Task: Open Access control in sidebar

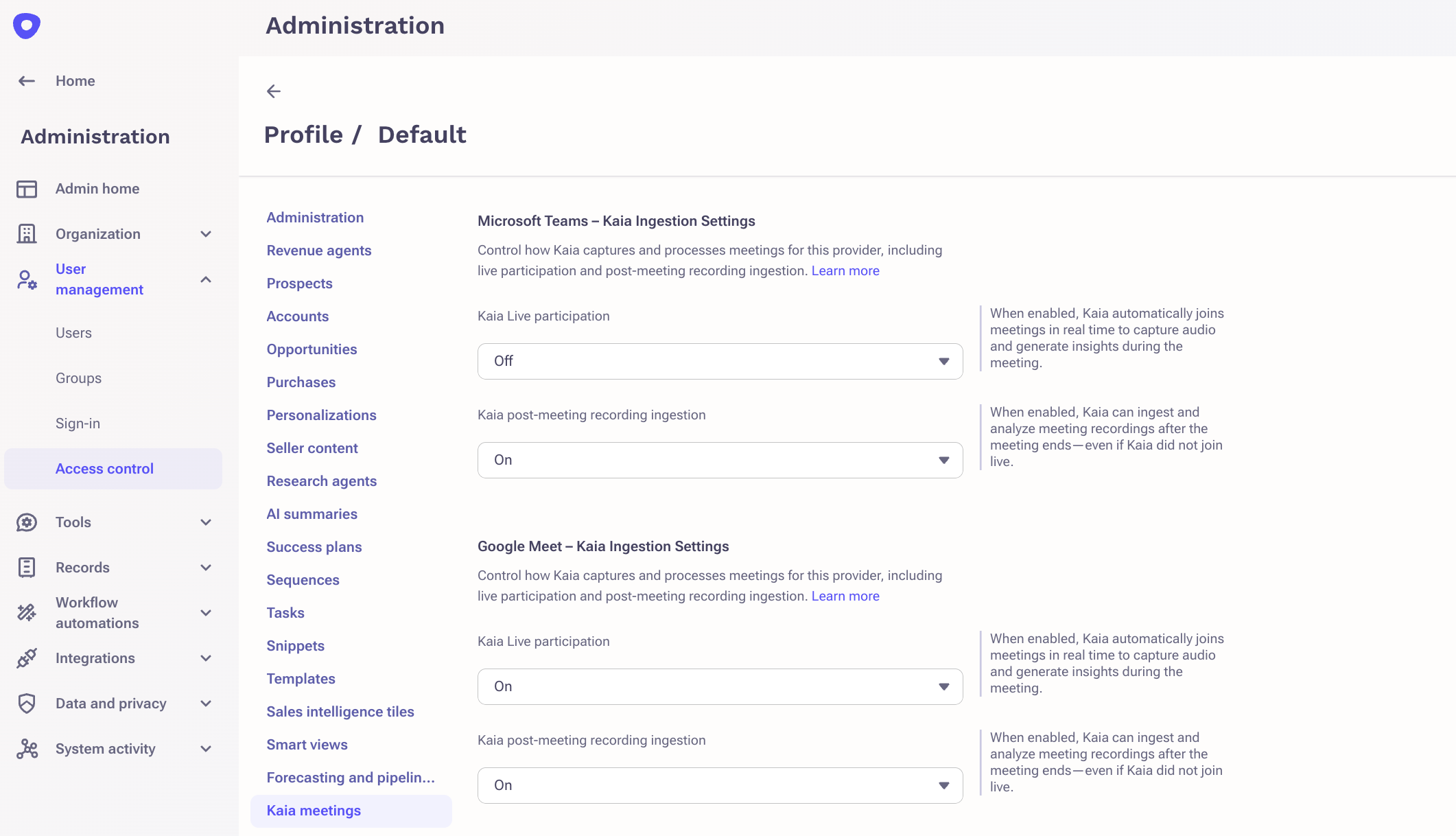Action: [104, 469]
